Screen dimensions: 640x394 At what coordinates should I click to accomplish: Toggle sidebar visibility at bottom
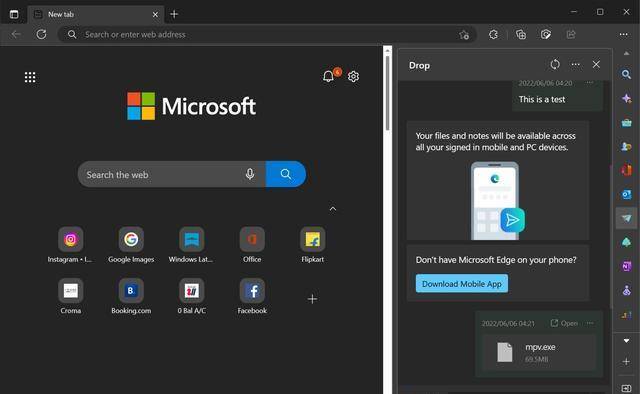point(626,388)
